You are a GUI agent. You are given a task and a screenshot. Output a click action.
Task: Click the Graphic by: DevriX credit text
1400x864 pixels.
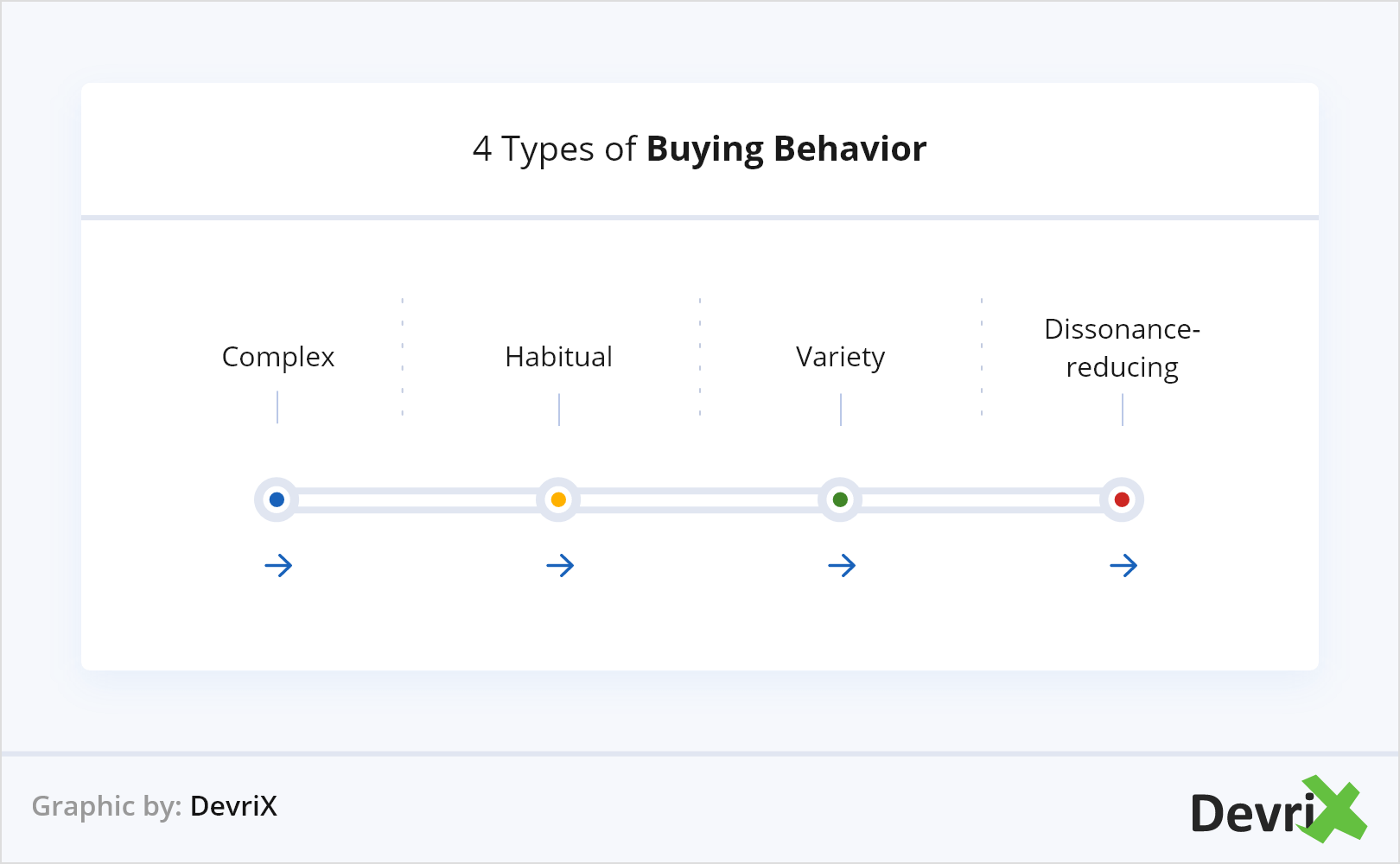[154, 806]
